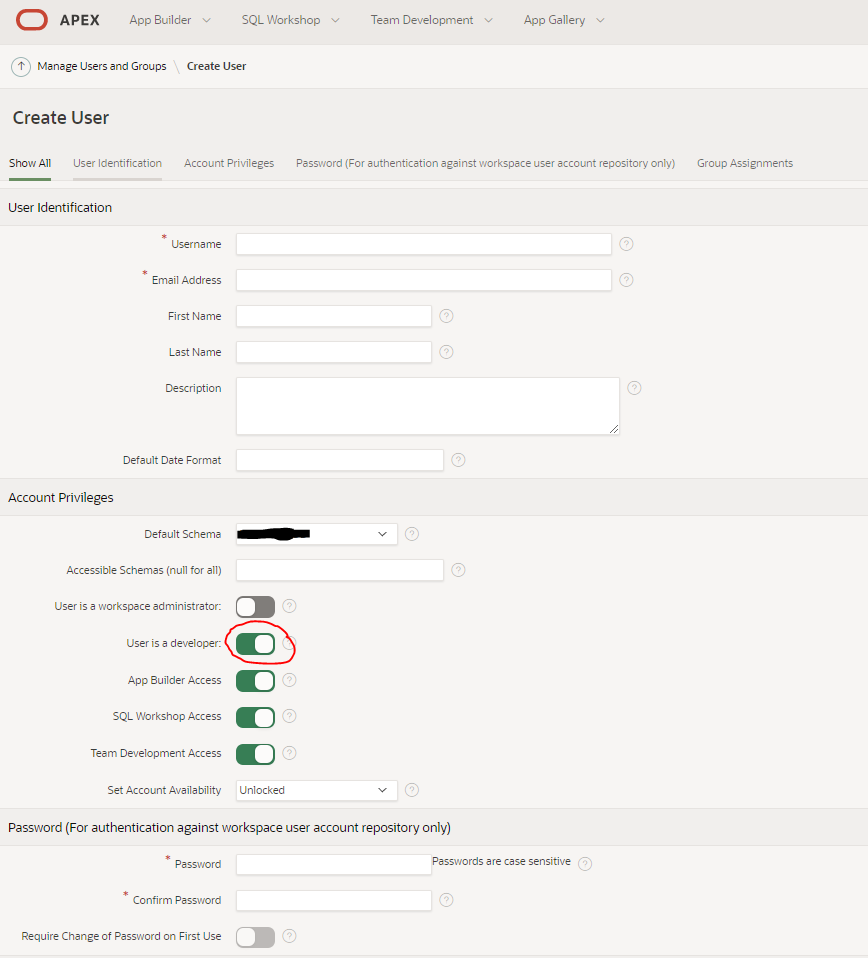Toggle App Builder Access switch
Image resolution: width=868 pixels, height=958 pixels.
click(x=255, y=681)
